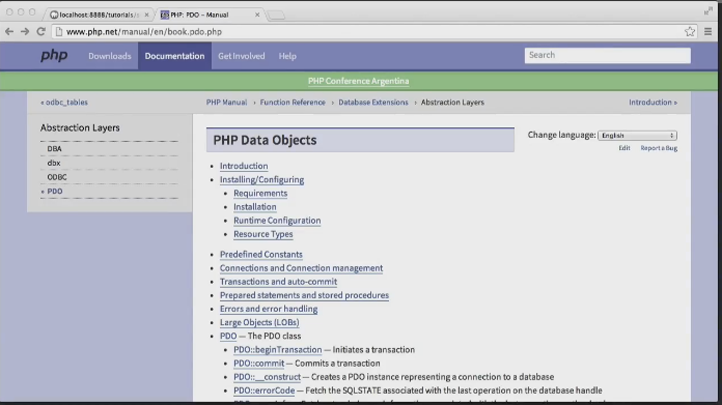Bookmark page with the star icon
The height and width of the screenshot is (405, 722).
tap(689, 31)
